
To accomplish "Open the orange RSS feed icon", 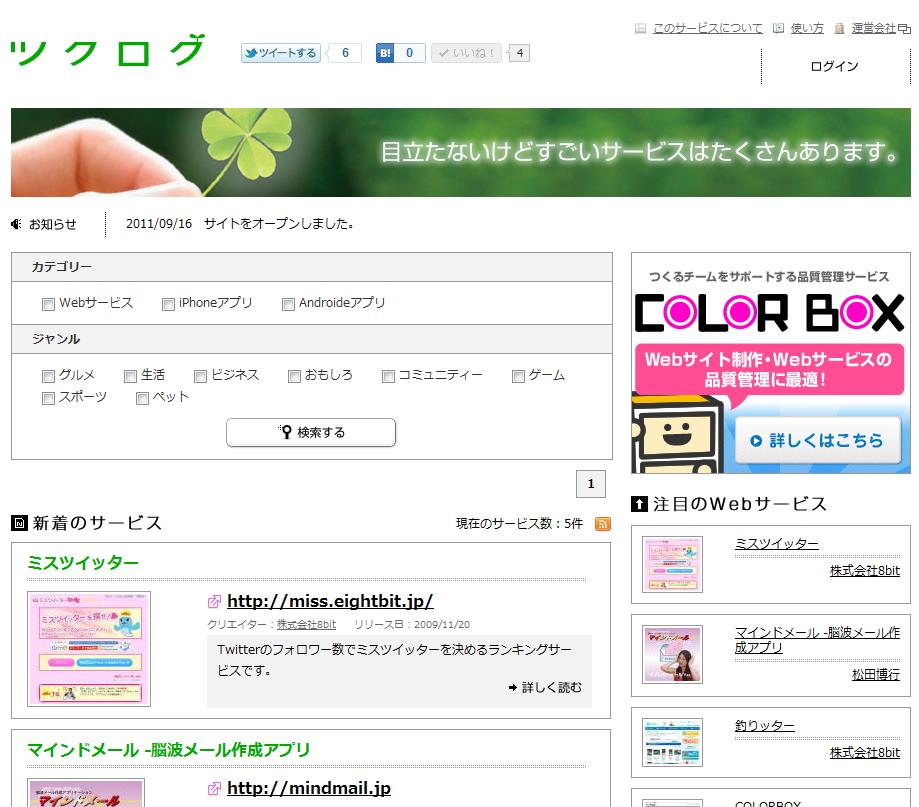I will [x=602, y=524].
